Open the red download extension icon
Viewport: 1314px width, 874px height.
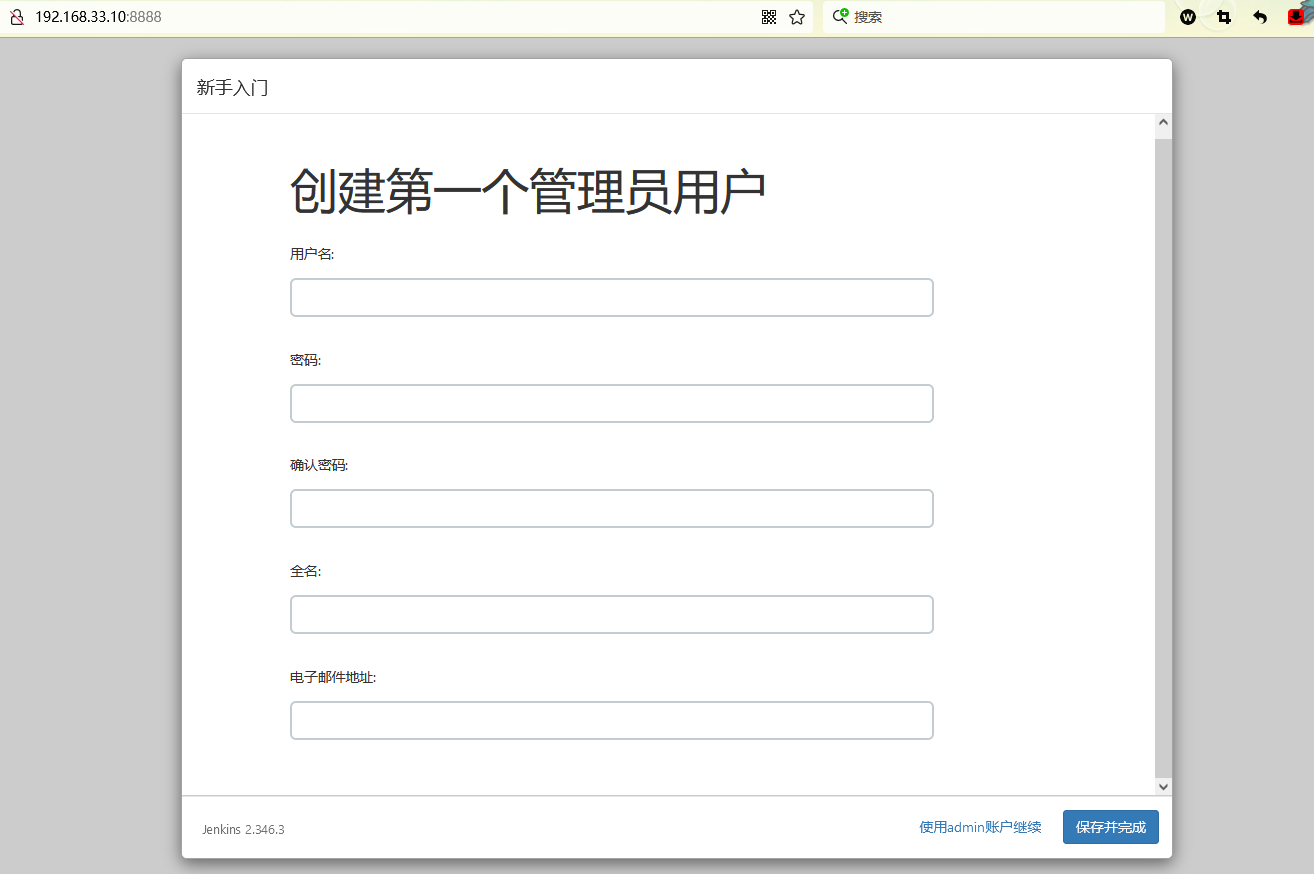(x=1296, y=17)
